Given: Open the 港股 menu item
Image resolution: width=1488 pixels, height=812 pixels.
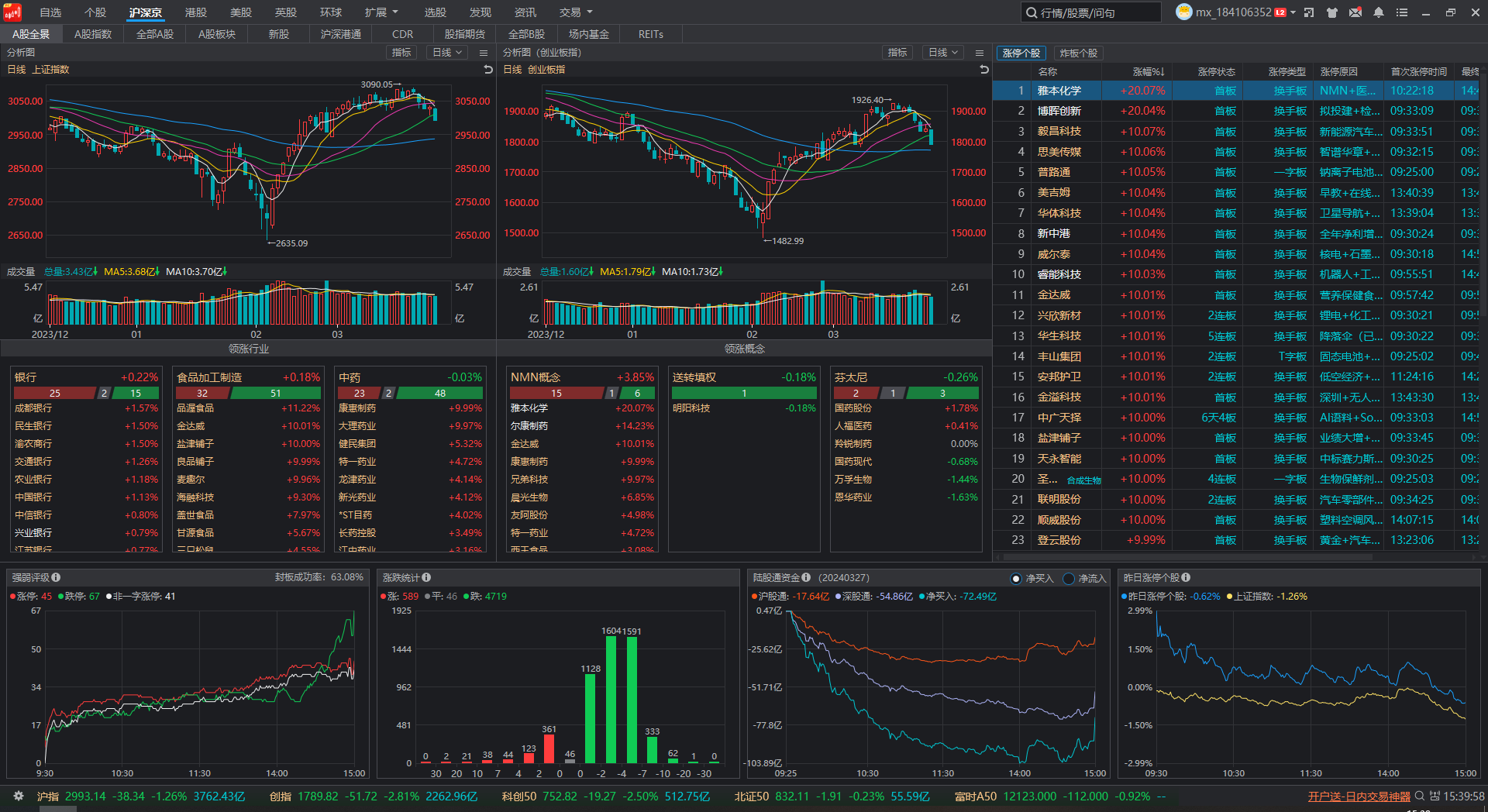Looking at the screenshot, I should [196, 12].
